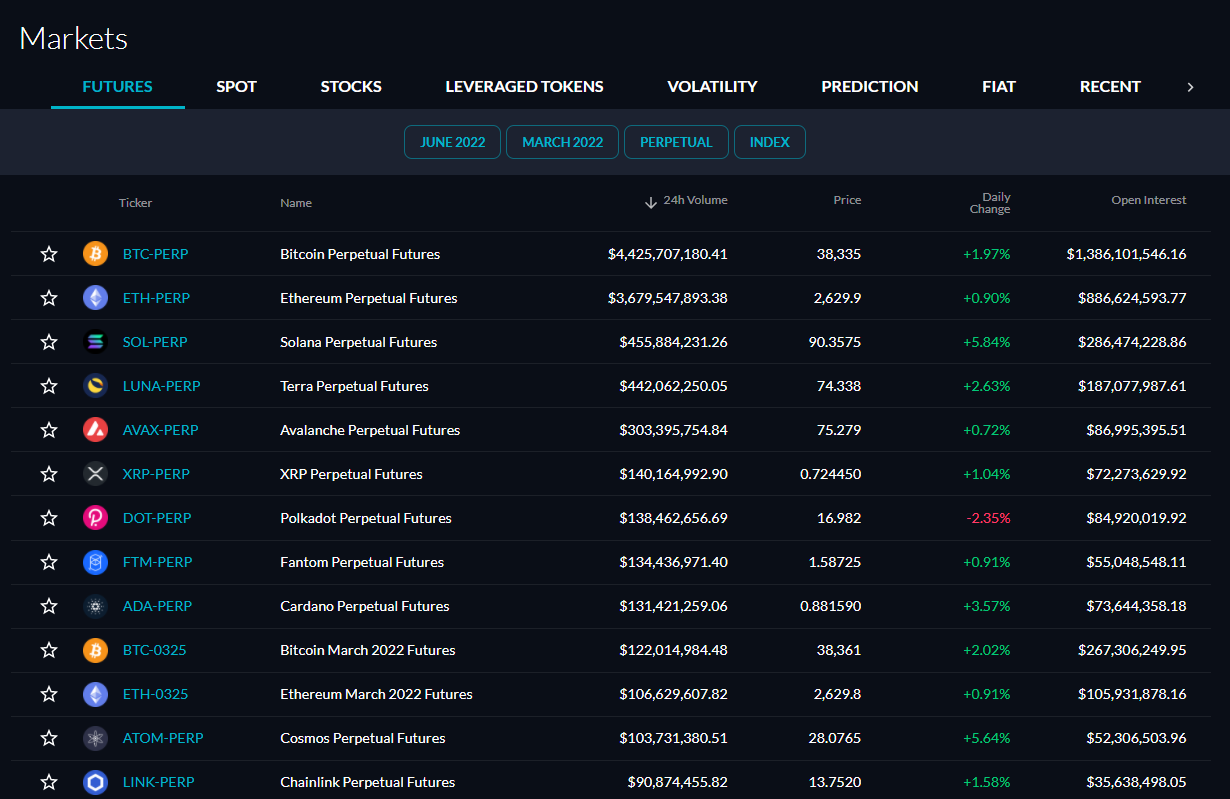Click the Bitcoin coin icon beside BTC-PERP
1230x799 pixels.
tap(95, 254)
